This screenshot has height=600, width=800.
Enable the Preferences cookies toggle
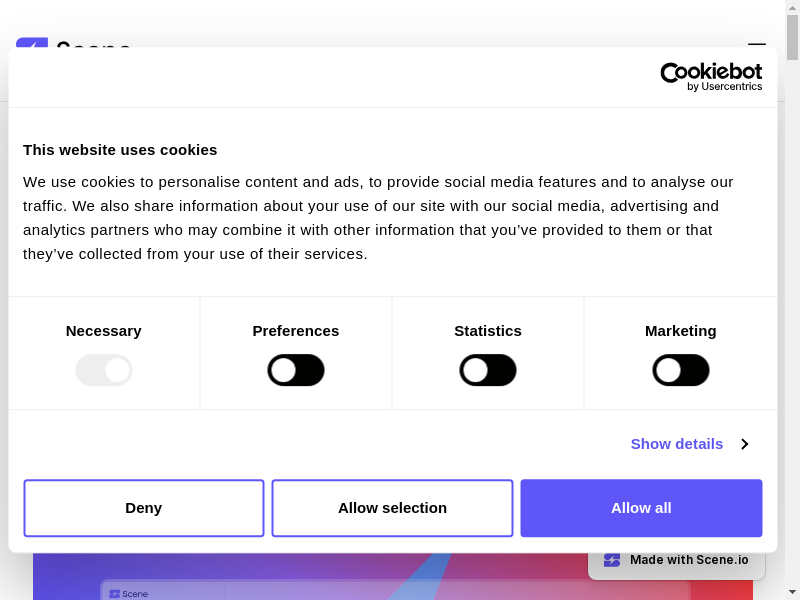[x=296, y=370]
